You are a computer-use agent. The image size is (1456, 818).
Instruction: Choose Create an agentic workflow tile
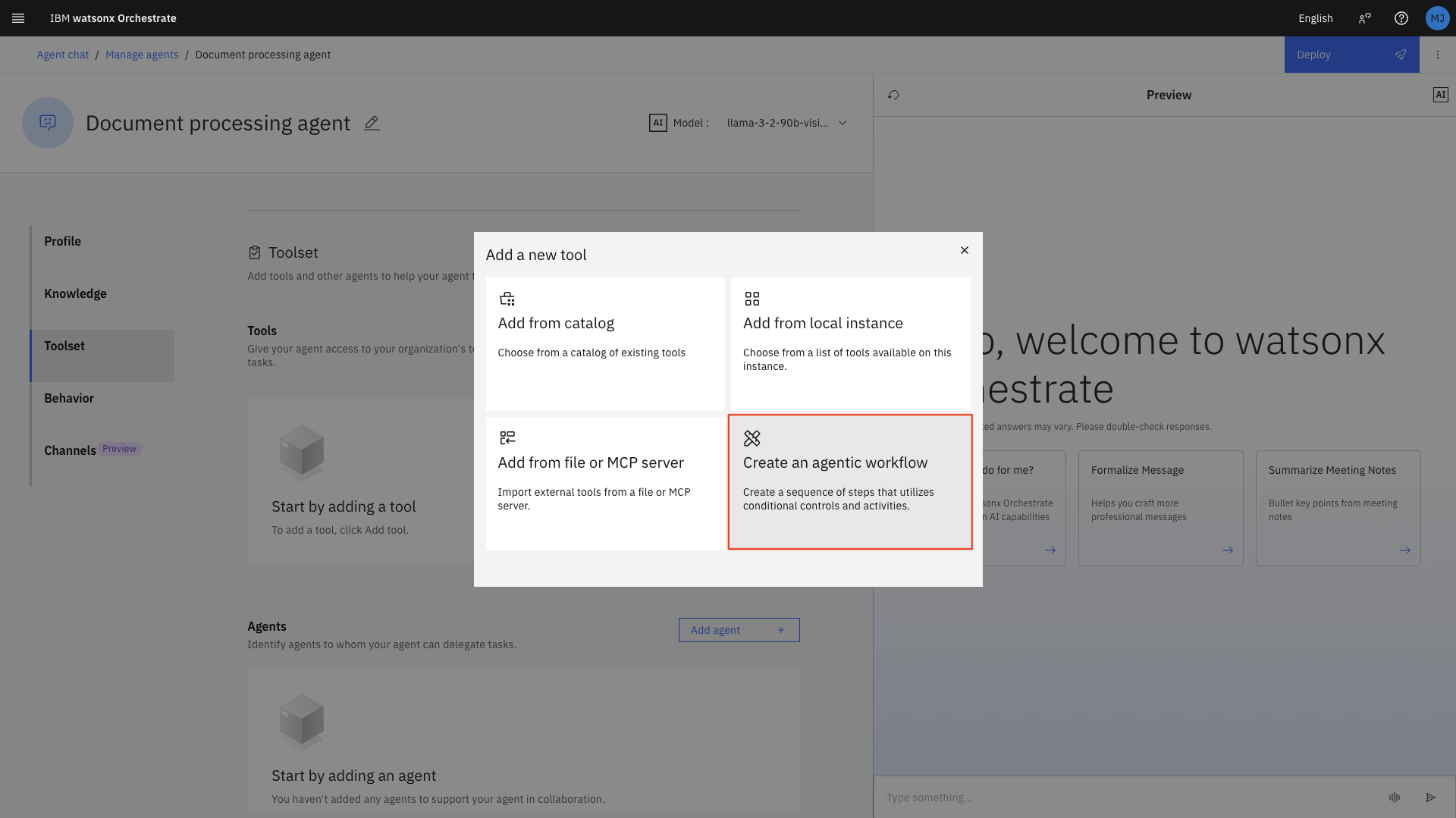tap(850, 482)
